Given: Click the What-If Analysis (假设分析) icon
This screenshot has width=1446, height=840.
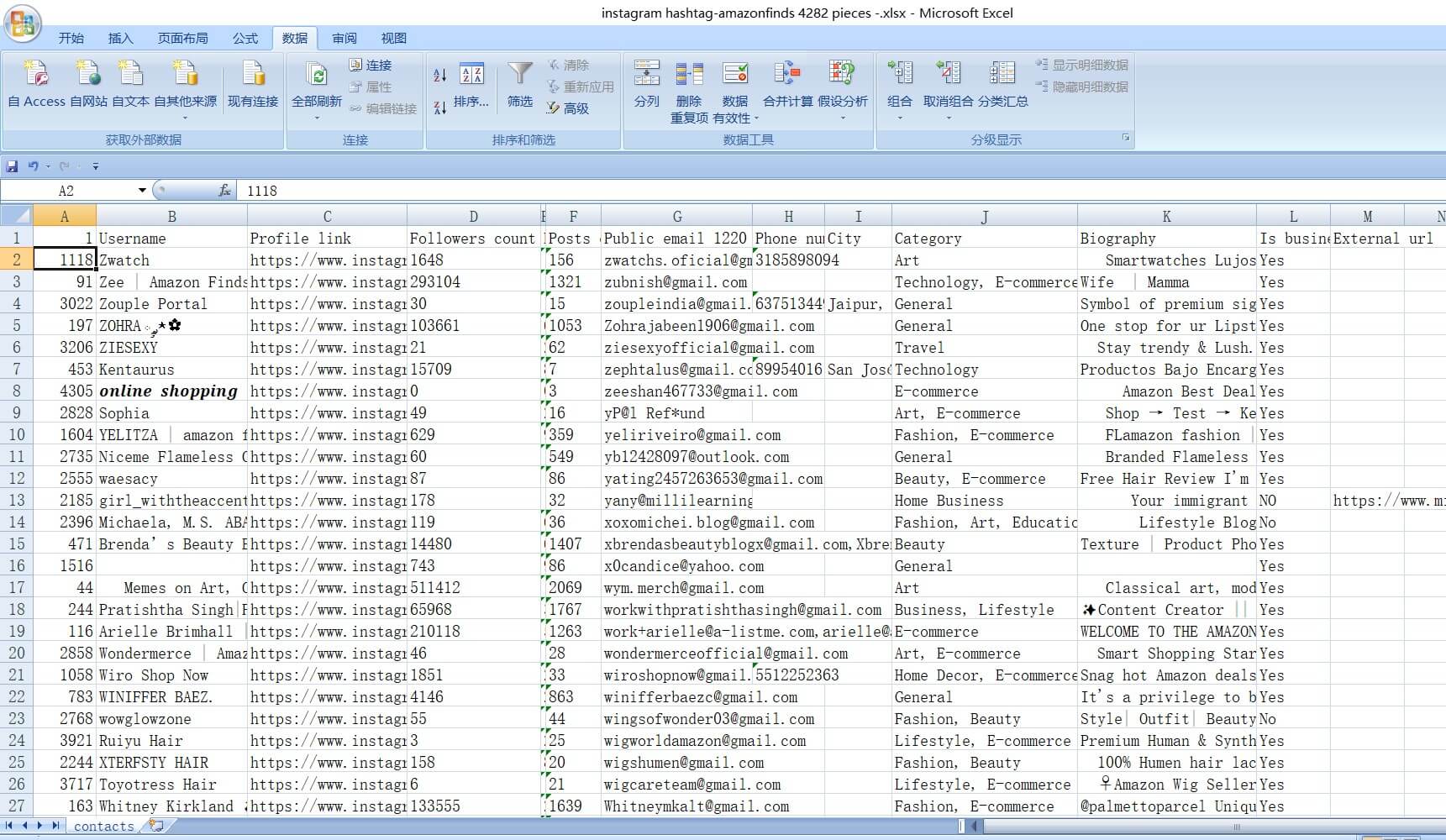Looking at the screenshot, I should coord(842,73).
